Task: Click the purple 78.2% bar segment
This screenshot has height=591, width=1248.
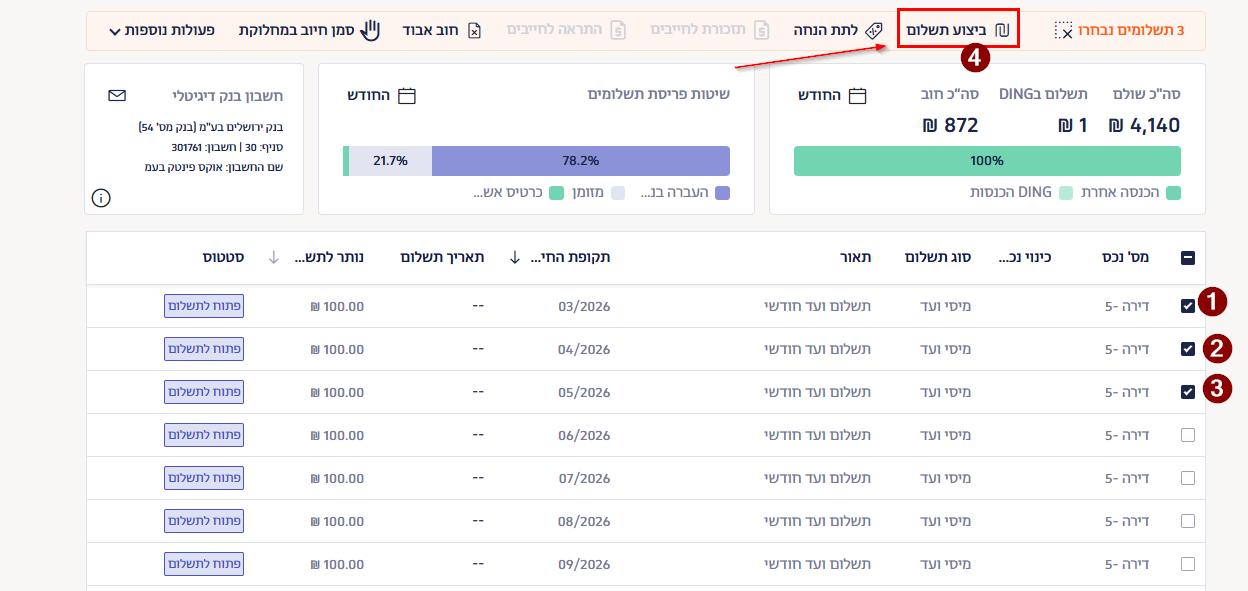Action: pos(580,161)
